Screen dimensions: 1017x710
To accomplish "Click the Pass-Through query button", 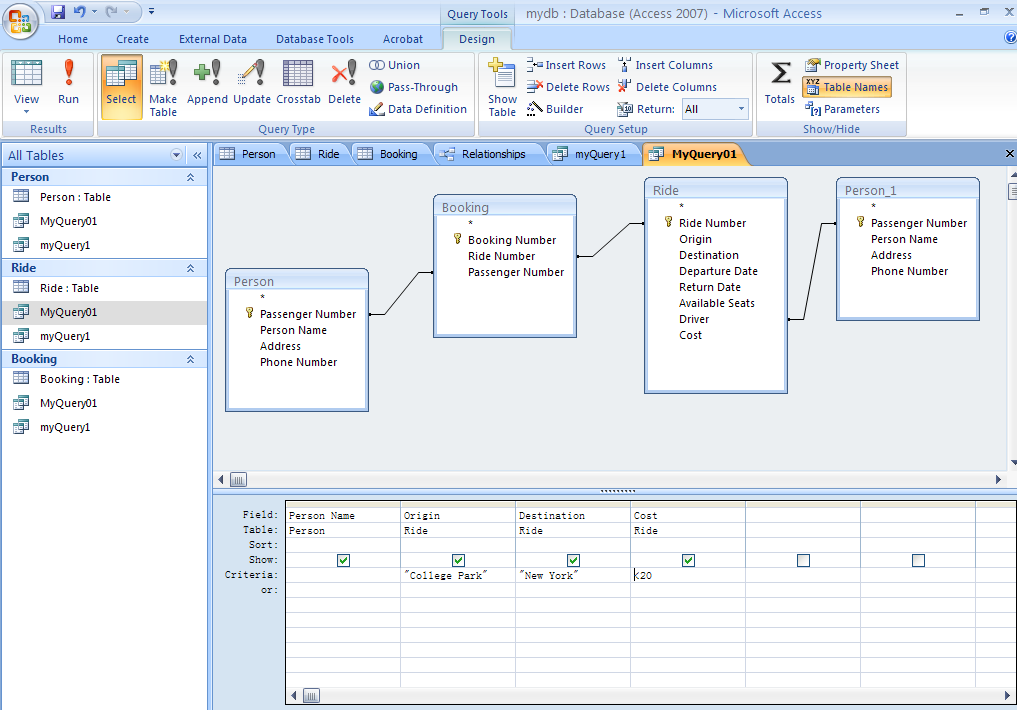I will [x=413, y=87].
